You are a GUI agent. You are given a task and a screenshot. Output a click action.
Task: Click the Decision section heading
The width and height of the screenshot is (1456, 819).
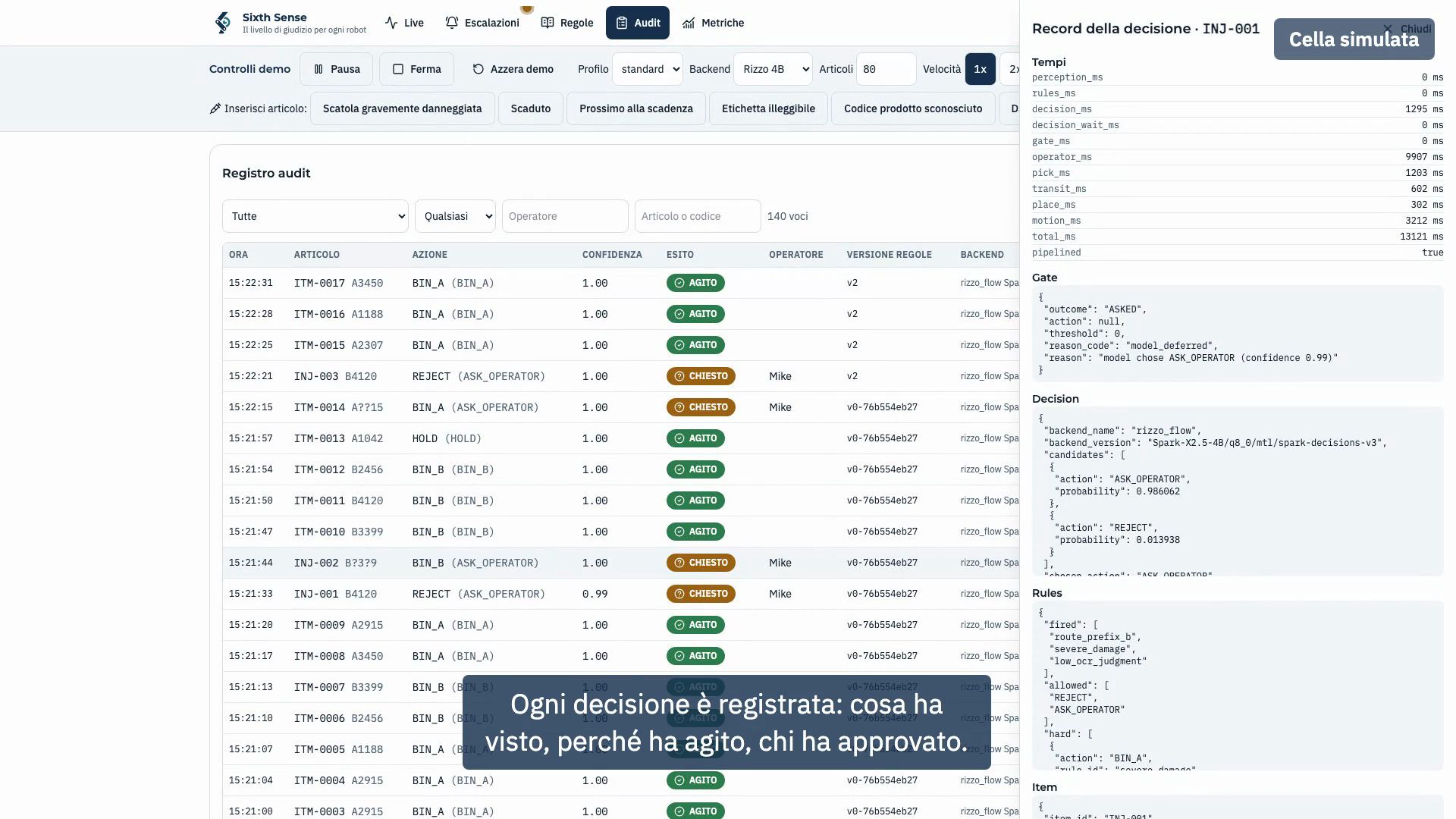click(x=1055, y=399)
